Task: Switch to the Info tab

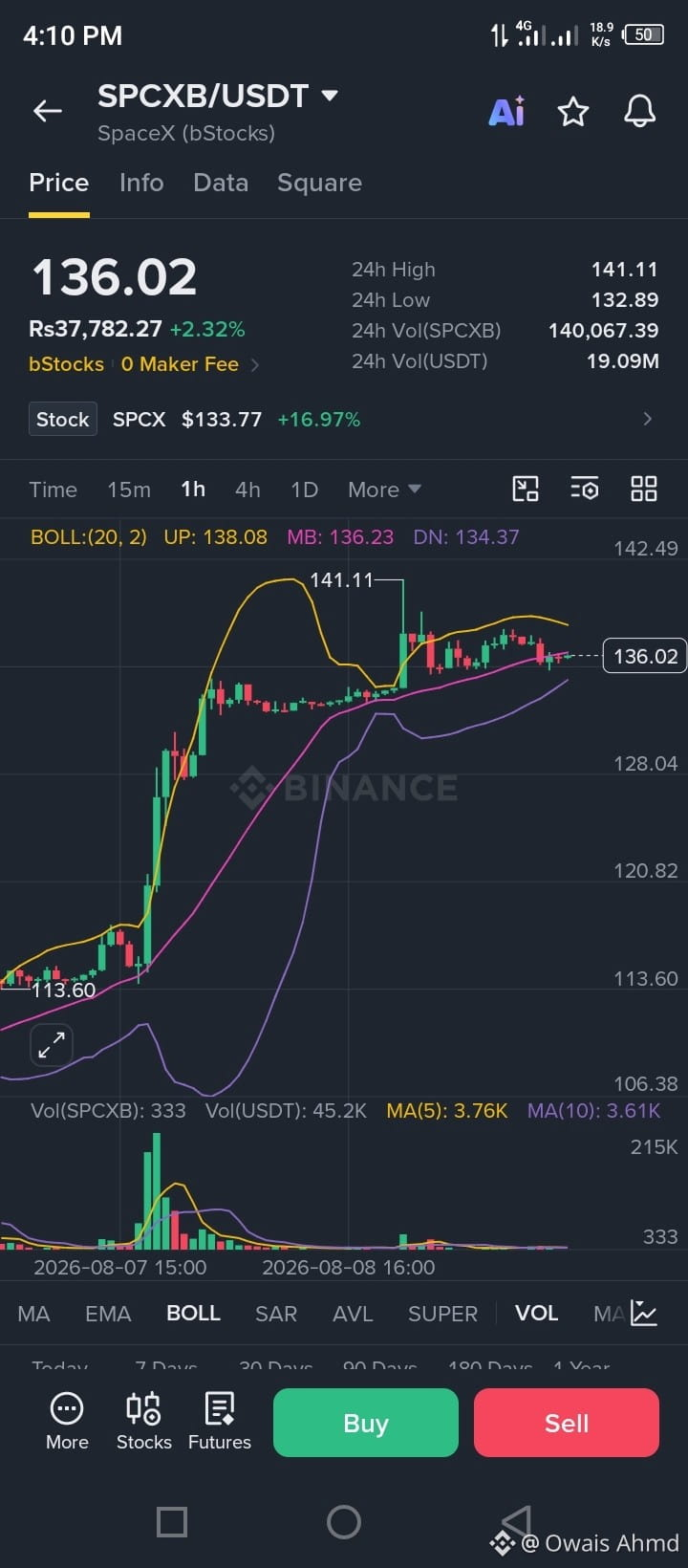Action: [141, 183]
